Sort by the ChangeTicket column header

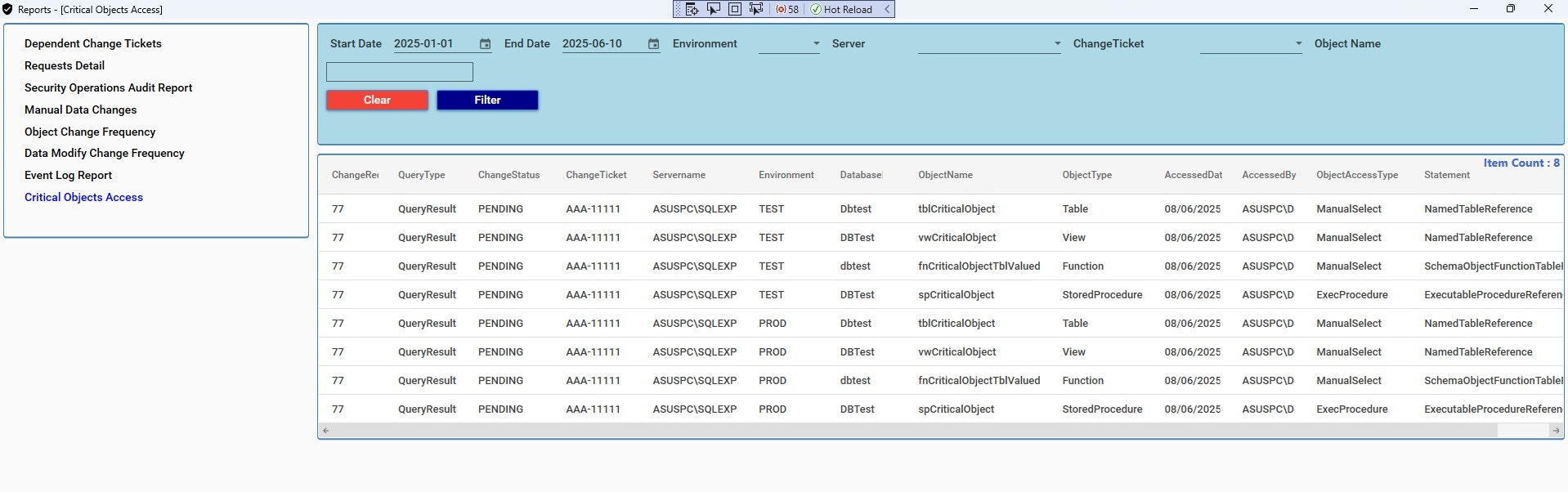(597, 175)
